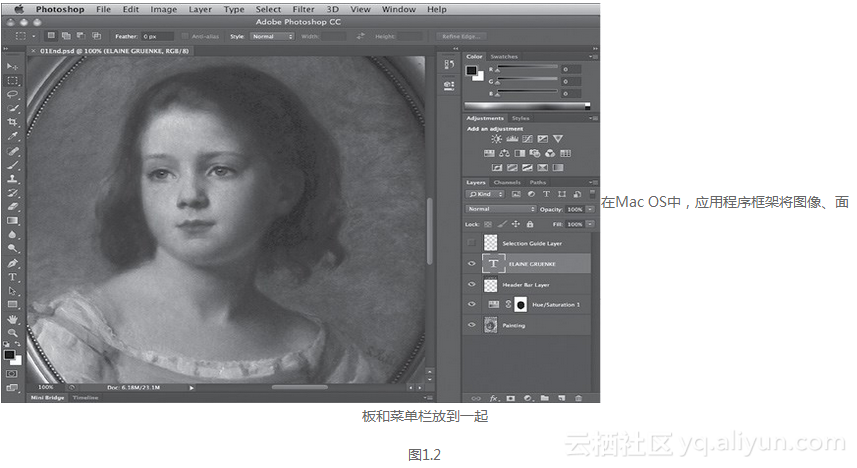Select the Zoom tool

click(12, 333)
